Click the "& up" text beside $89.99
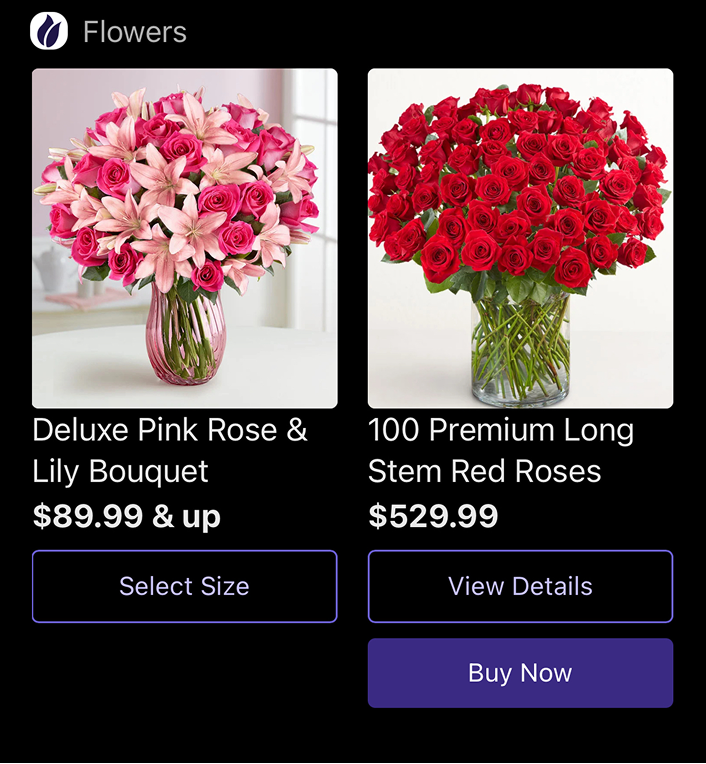Screen dimensions: 706x764 pos(187,516)
